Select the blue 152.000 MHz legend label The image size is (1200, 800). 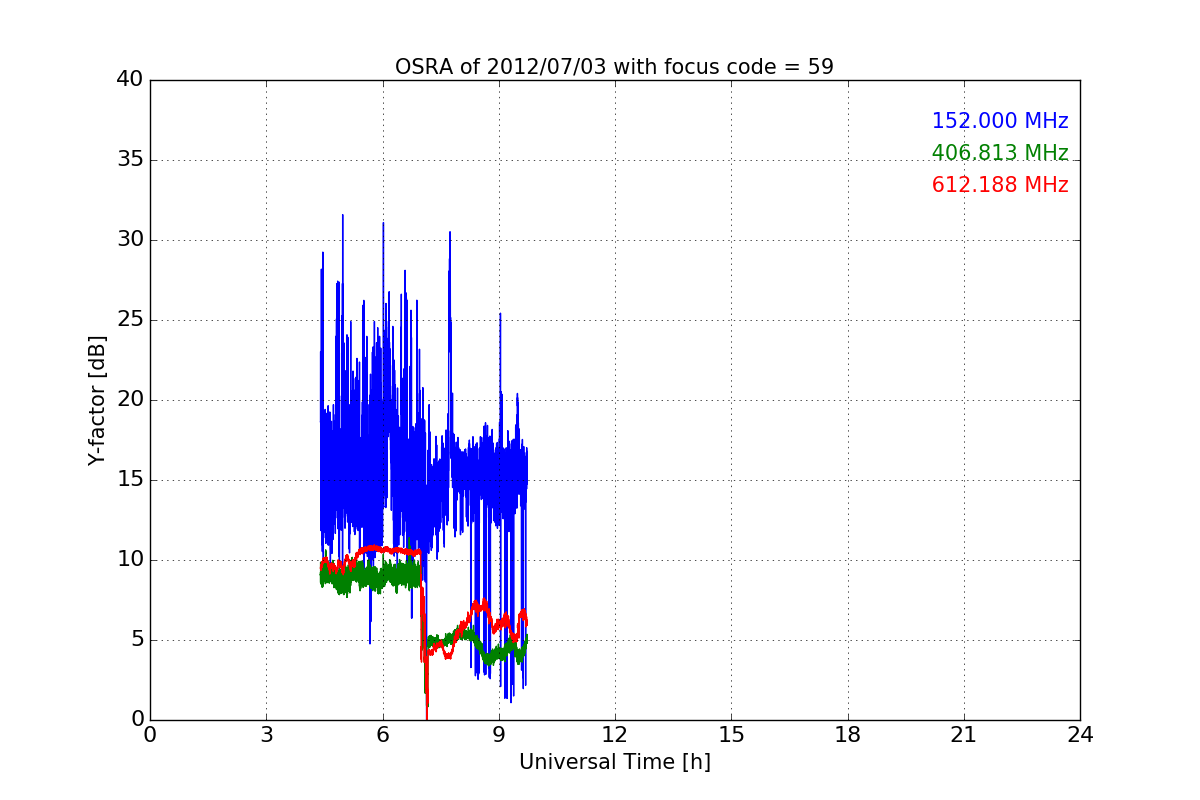[x=1000, y=121]
